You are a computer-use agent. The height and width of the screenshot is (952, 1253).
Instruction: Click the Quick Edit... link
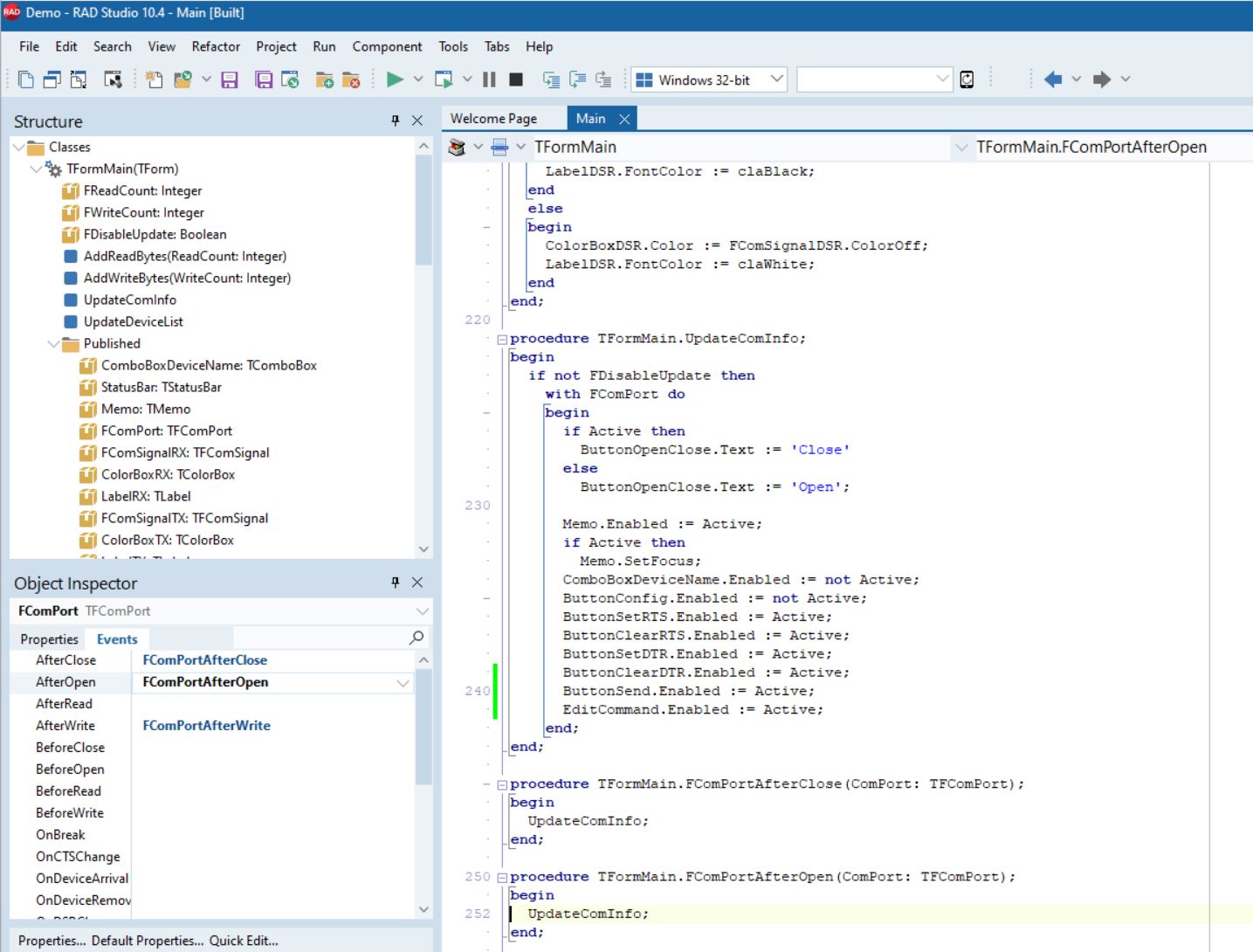(x=244, y=941)
